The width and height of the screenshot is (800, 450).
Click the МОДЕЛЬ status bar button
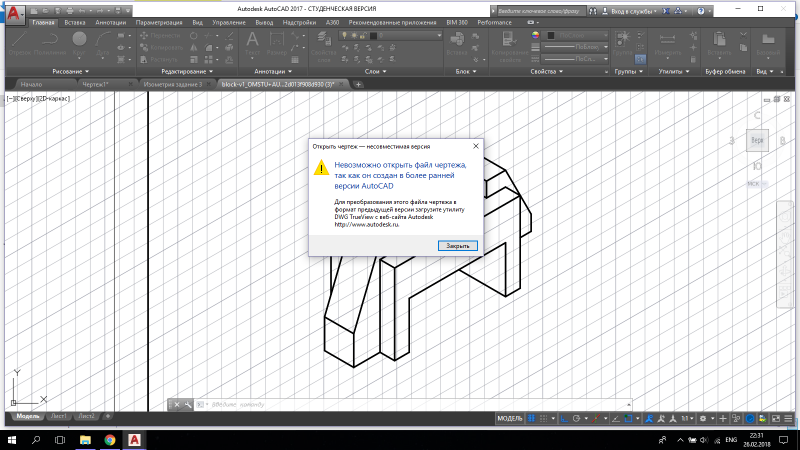pos(510,418)
